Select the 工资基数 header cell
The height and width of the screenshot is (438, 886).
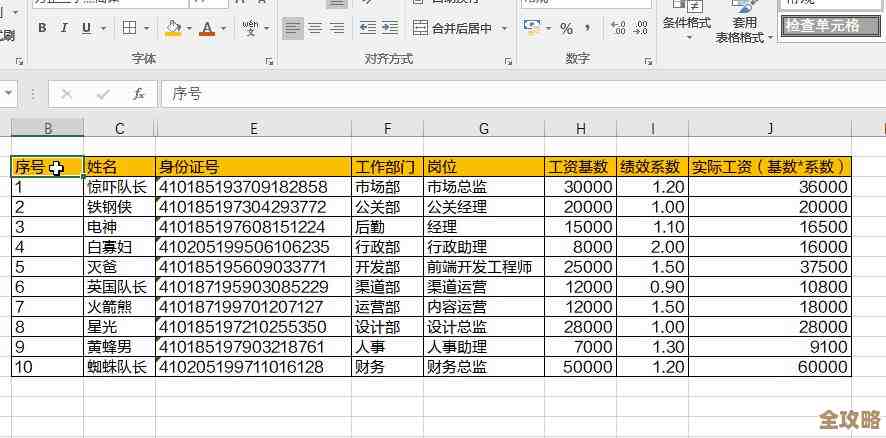pos(581,167)
